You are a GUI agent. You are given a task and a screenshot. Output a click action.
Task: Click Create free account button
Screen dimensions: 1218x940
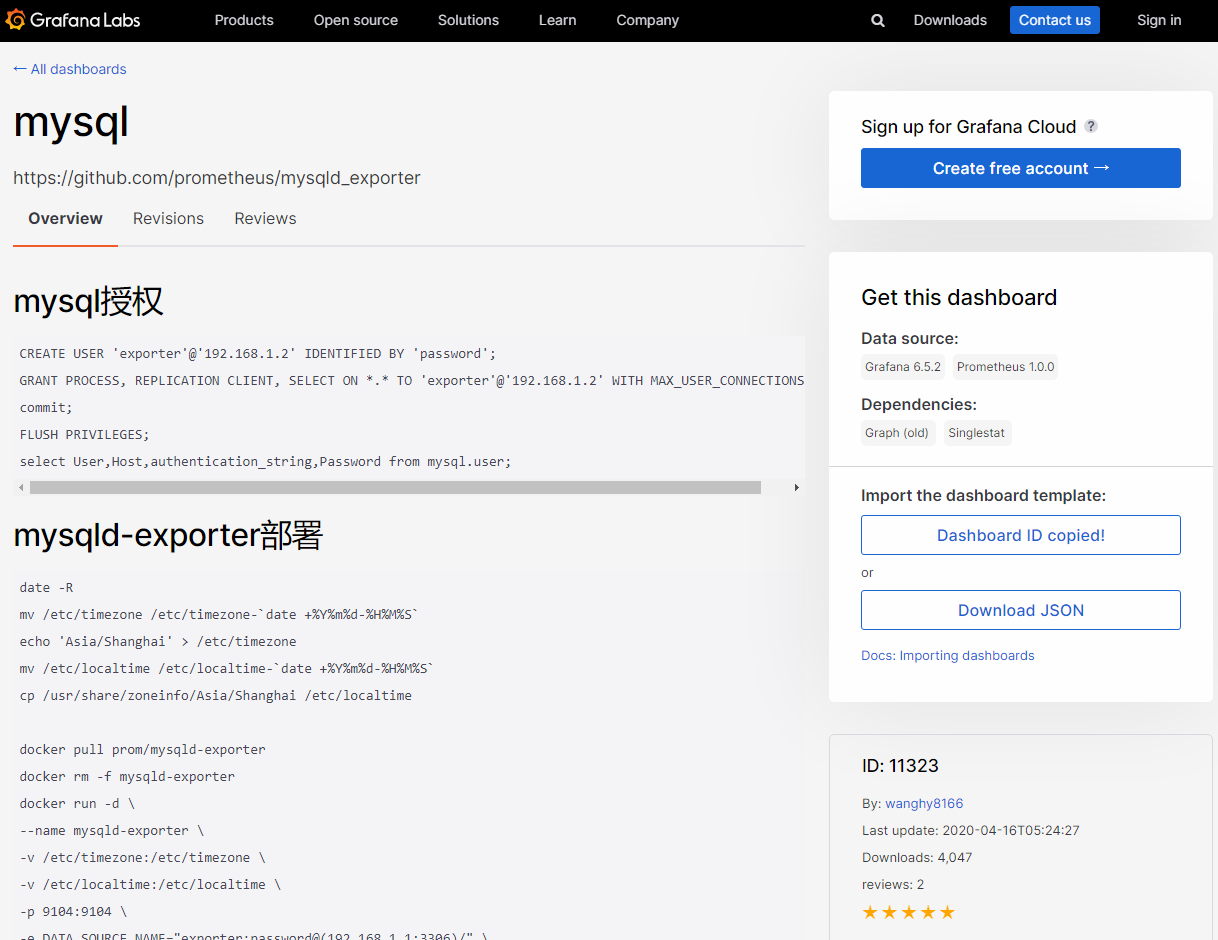[1021, 168]
